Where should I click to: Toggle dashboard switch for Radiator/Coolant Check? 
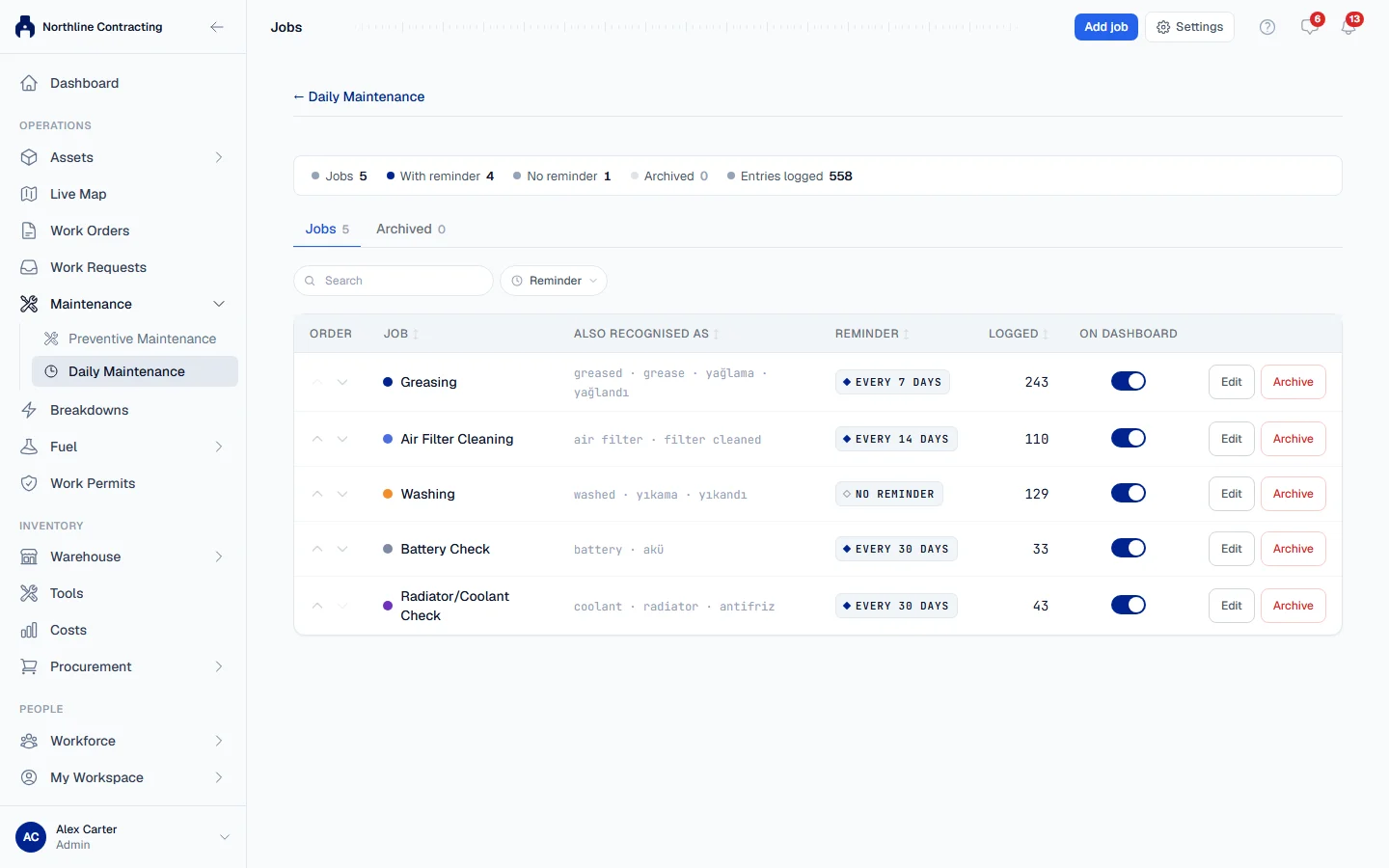tap(1129, 606)
